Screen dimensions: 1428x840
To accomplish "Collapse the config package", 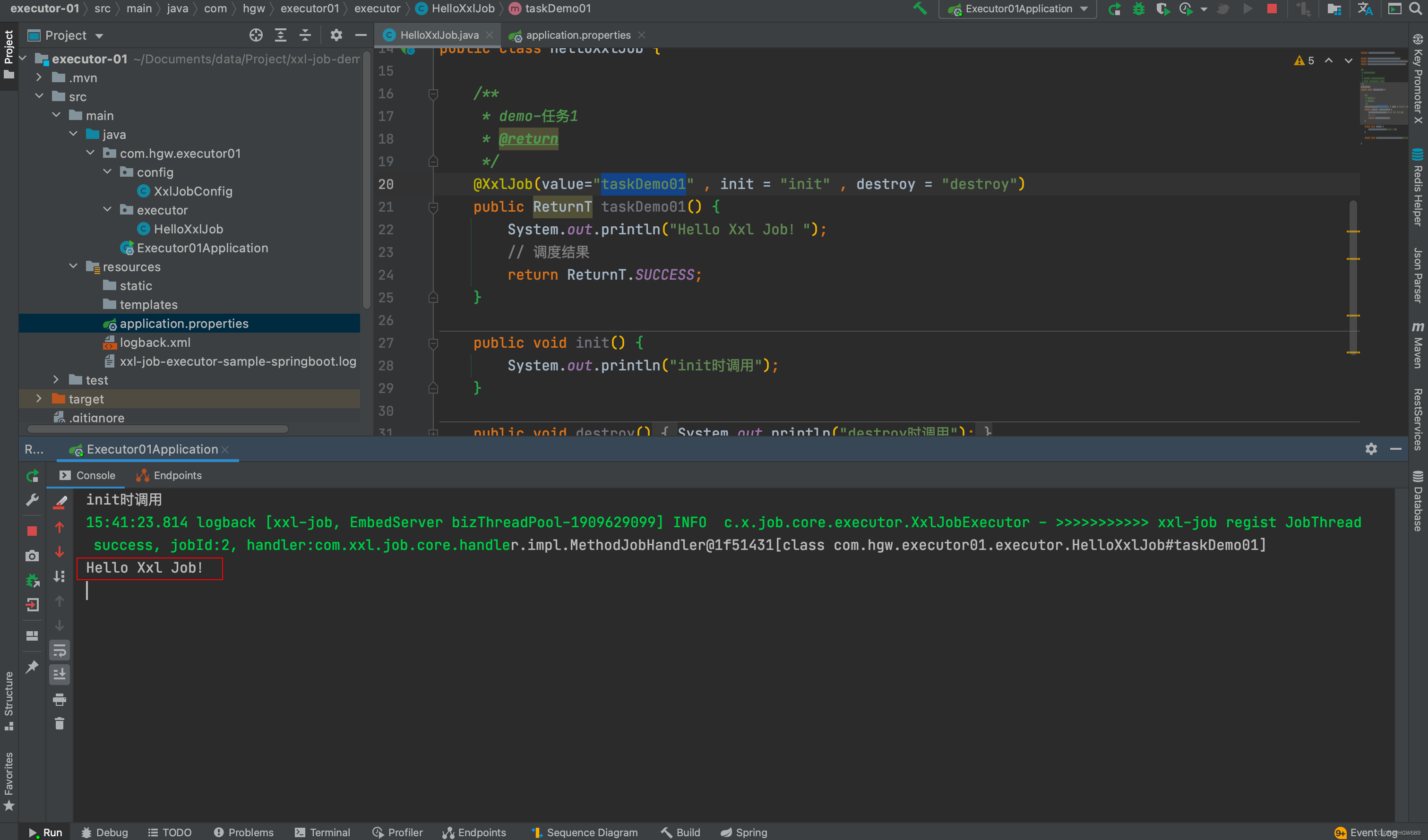I will tap(107, 171).
